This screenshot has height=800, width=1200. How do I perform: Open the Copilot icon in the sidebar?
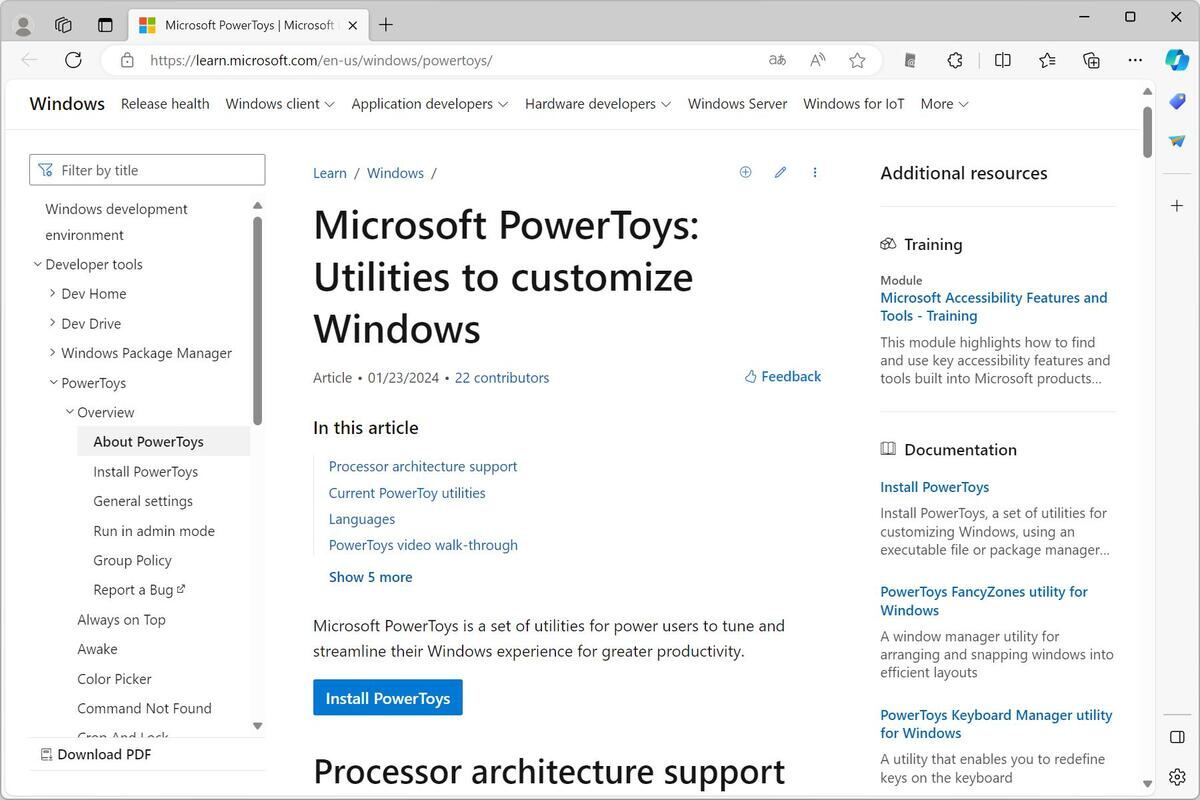(1177, 59)
